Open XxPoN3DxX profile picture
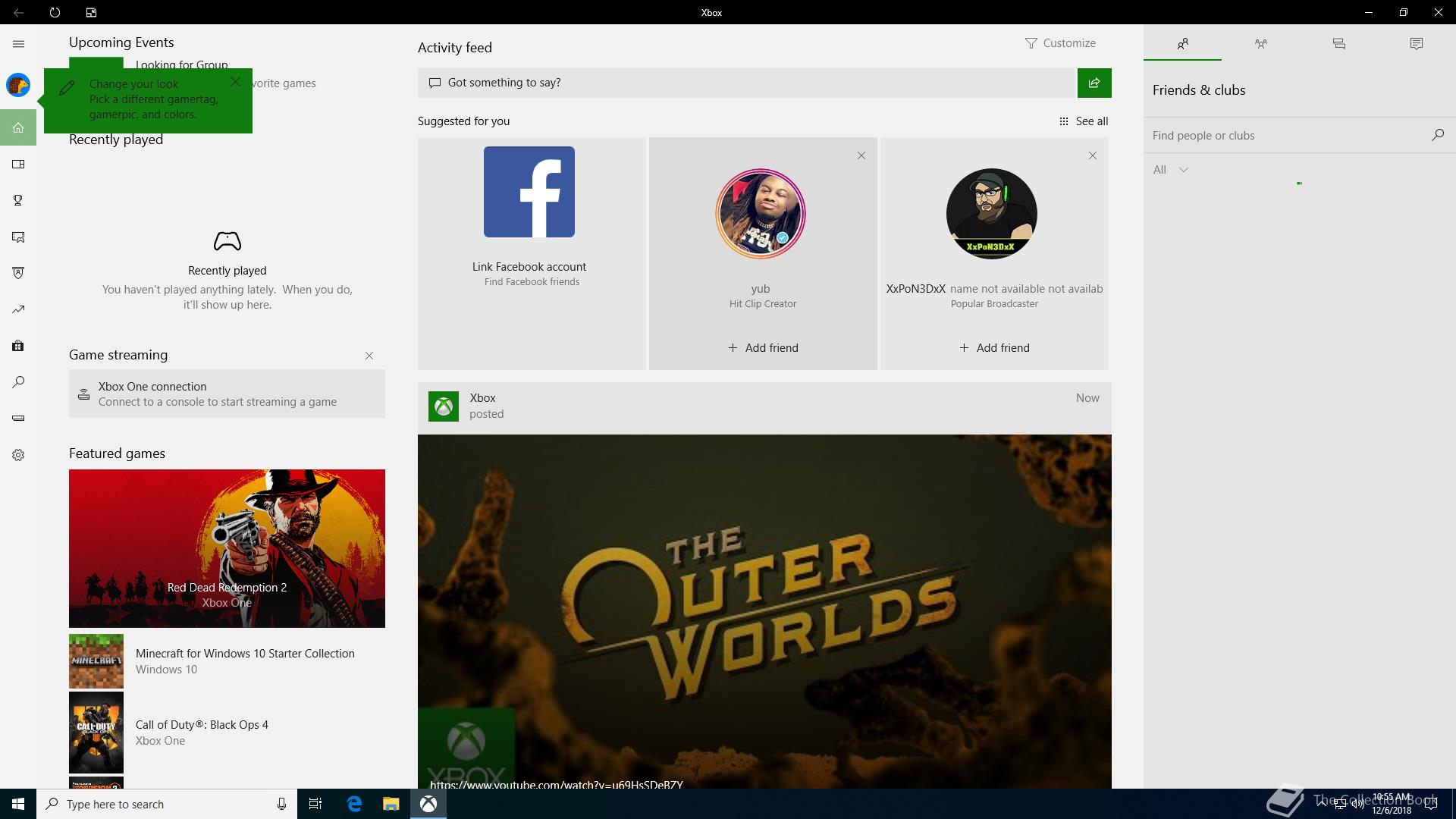 992,214
